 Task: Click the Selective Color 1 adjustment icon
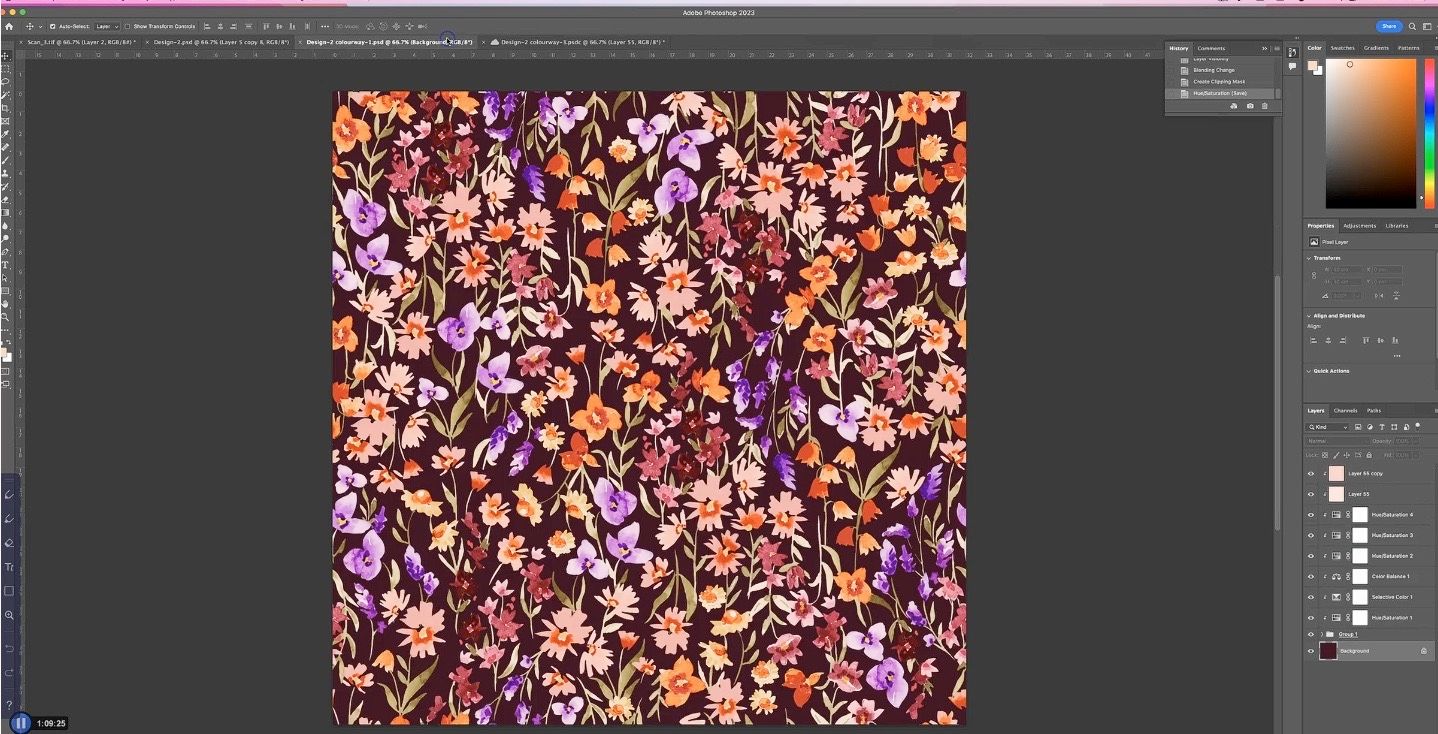pyautogui.click(x=1335, y=597)
